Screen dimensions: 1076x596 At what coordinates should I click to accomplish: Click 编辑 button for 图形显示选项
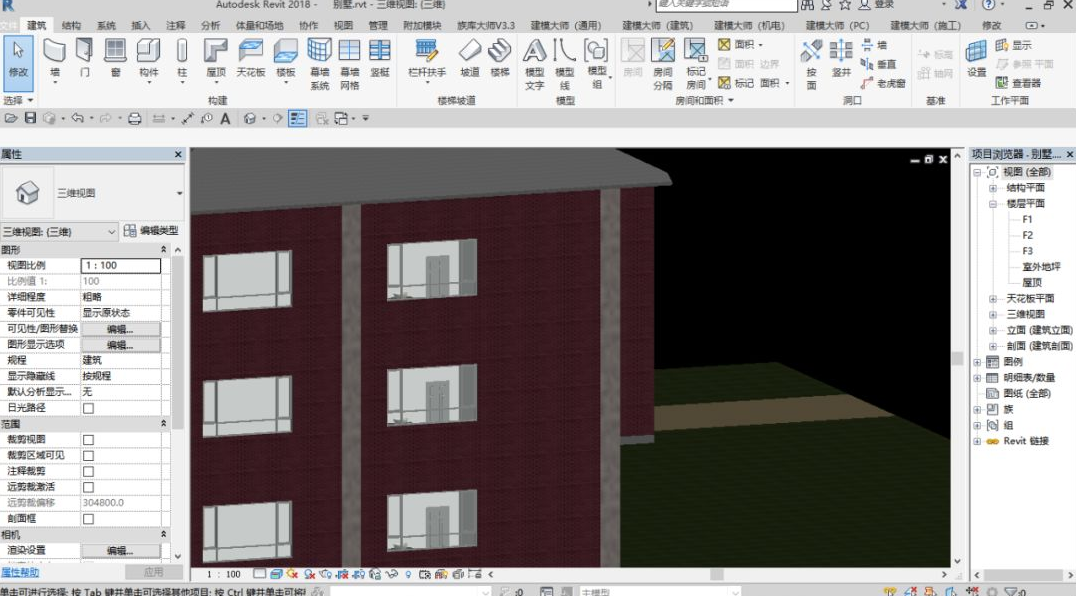point(121,345)
